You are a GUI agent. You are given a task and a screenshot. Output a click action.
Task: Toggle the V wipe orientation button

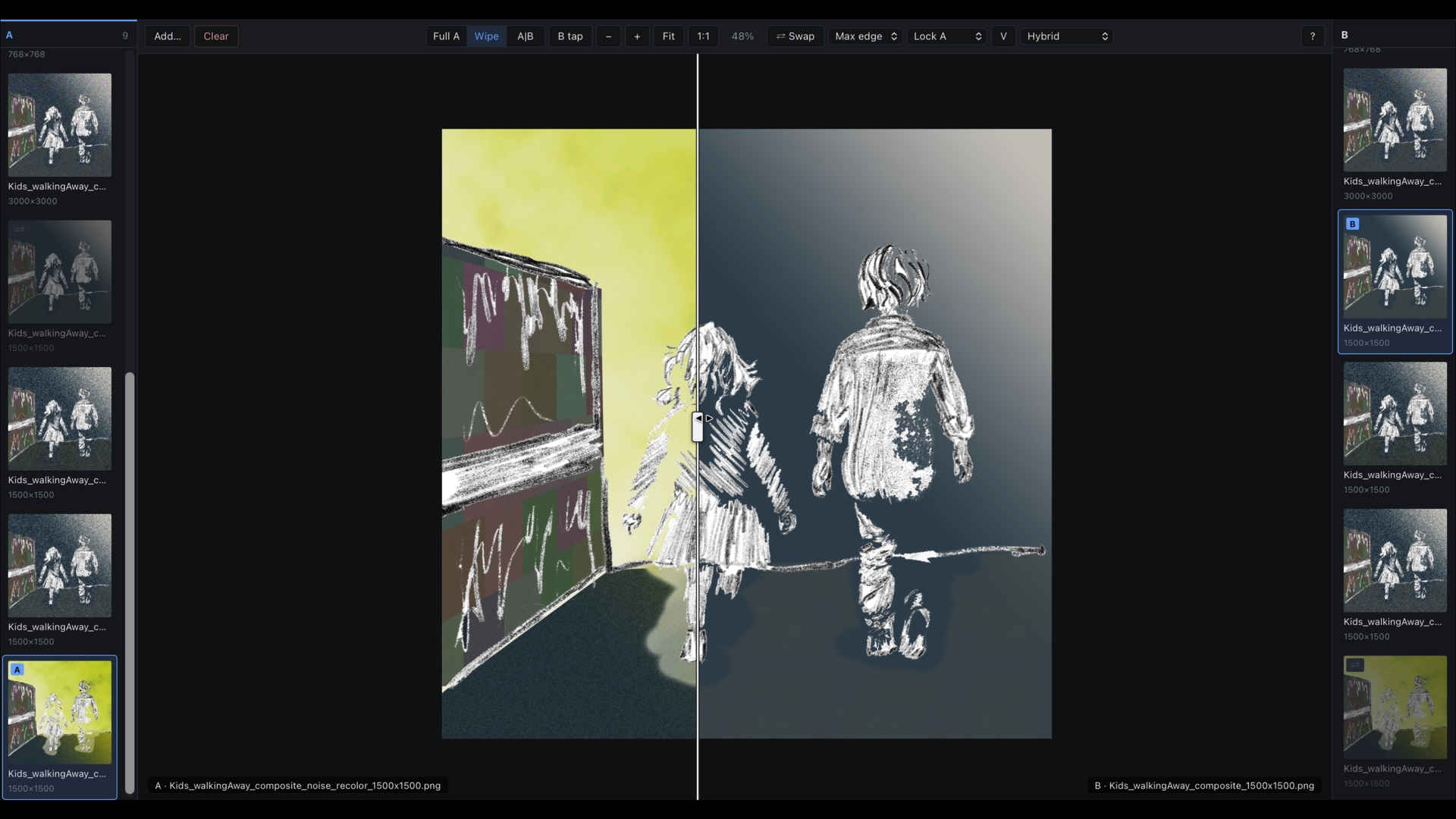1003,36
